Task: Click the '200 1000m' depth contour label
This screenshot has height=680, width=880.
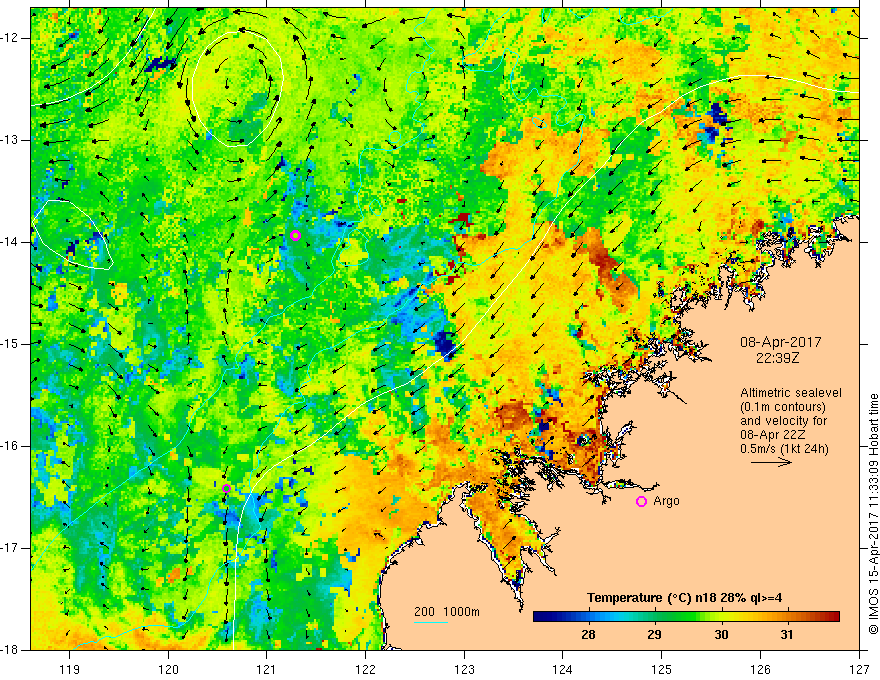Action: [447, 612]
